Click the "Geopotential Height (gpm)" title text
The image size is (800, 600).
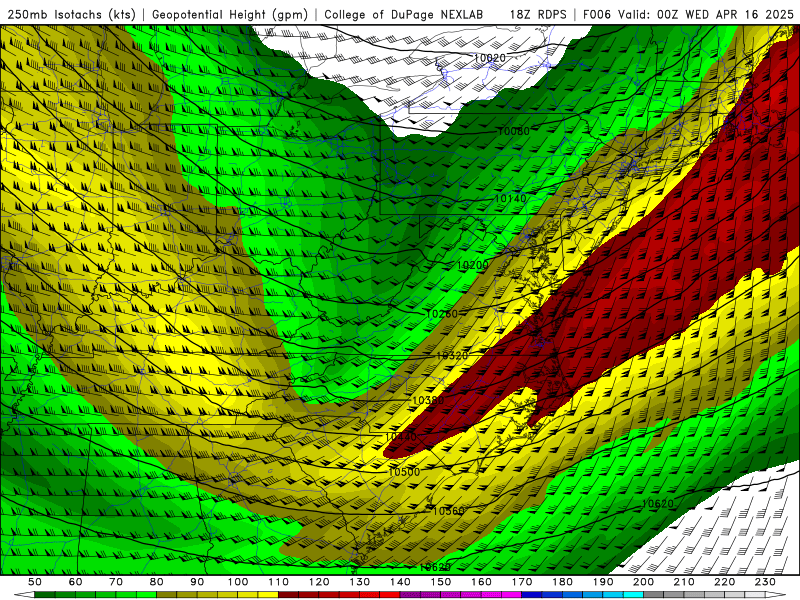(x=230, y=15)
